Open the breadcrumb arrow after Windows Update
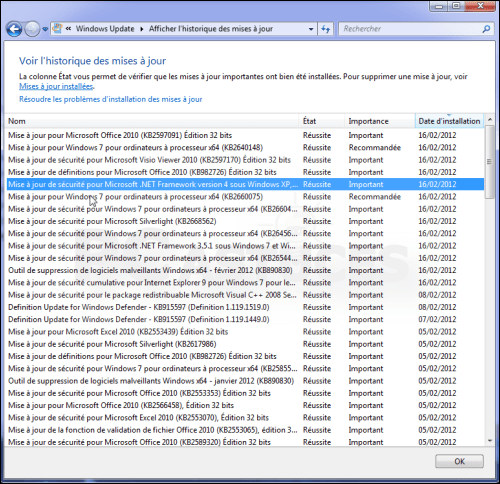The height and width of the screenshot is (484, 500). (x=142, y=29)
